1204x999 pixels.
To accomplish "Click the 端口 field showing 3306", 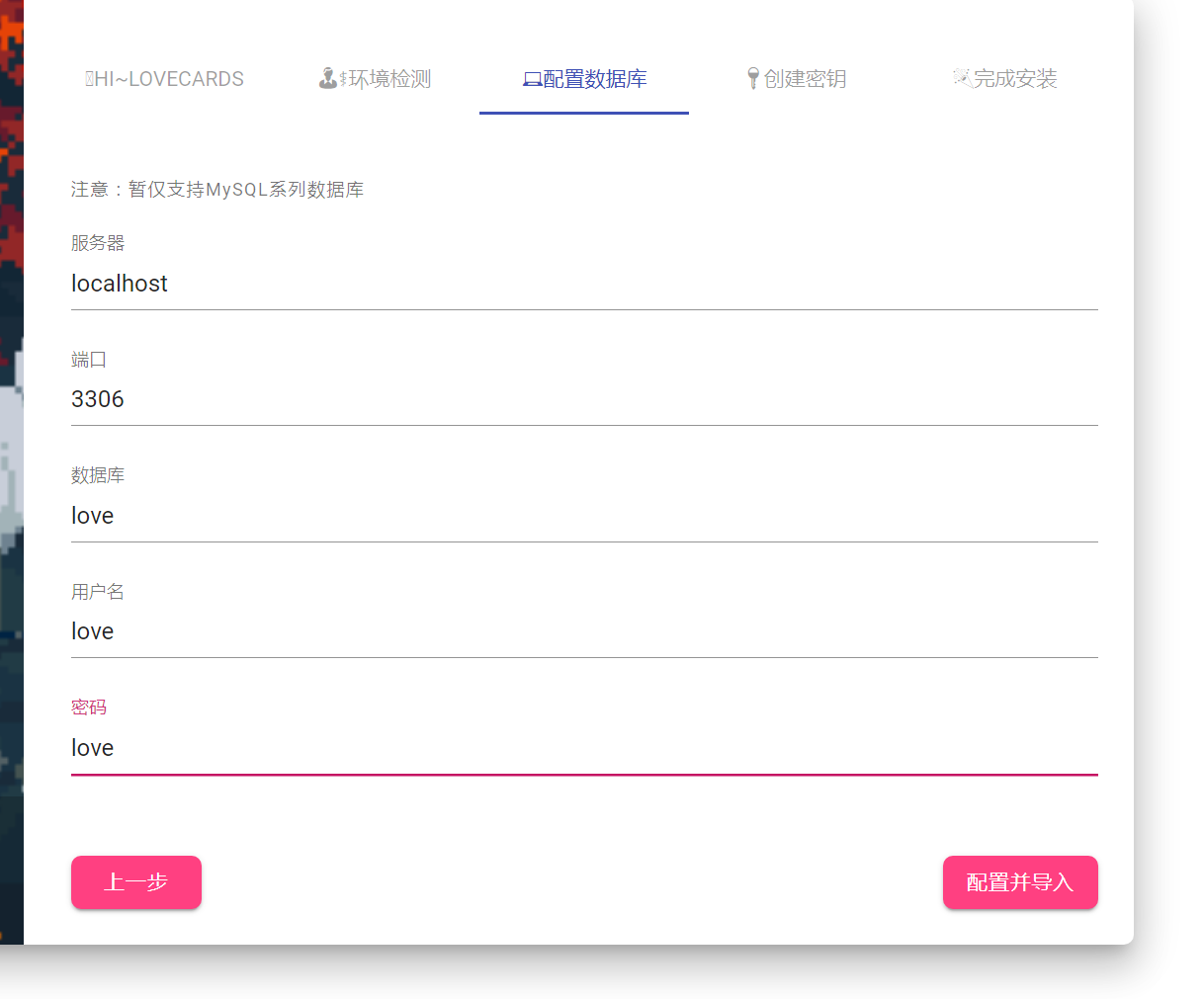I will (x=583, y=400).
